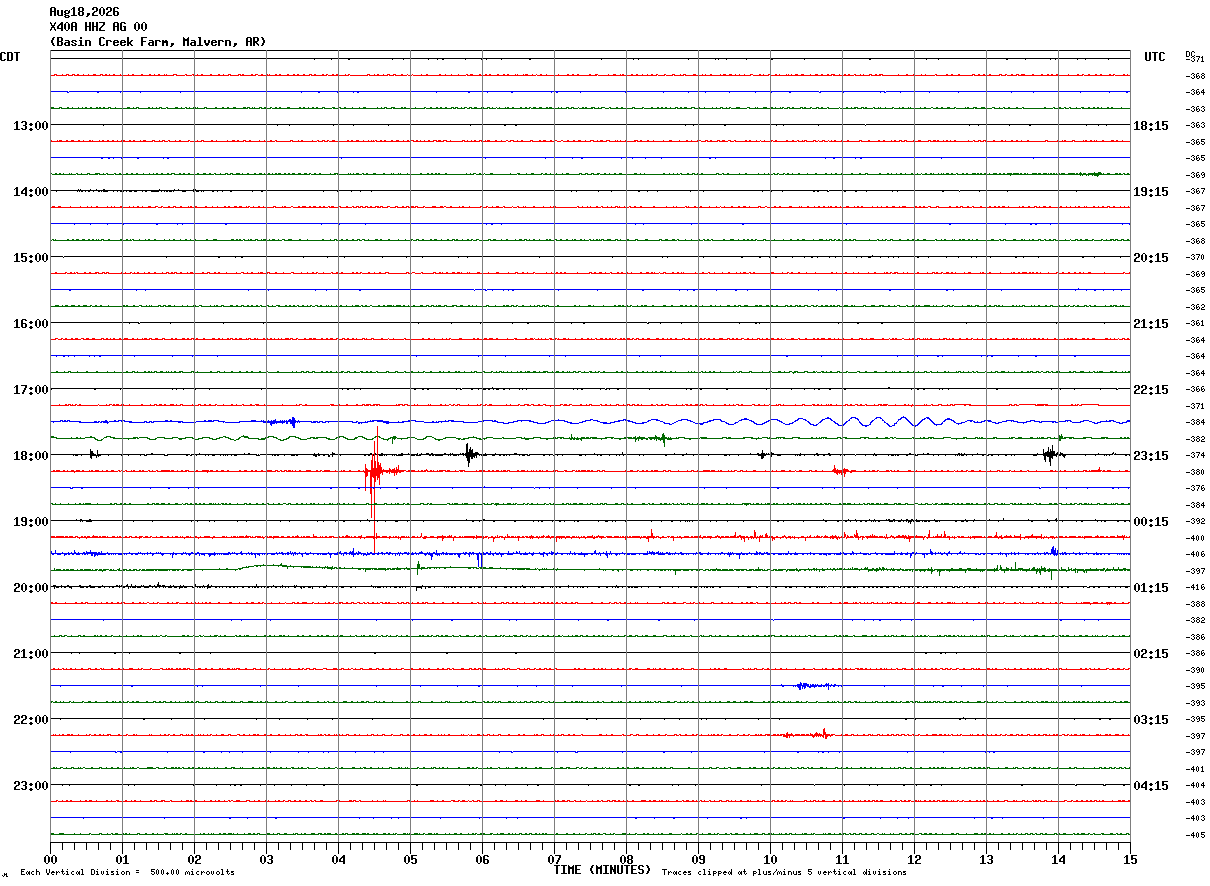This screenshot has height=886, width=1210.
Task: Click the 04:15 UTC row label
Action: click(x=1151, y=786)
